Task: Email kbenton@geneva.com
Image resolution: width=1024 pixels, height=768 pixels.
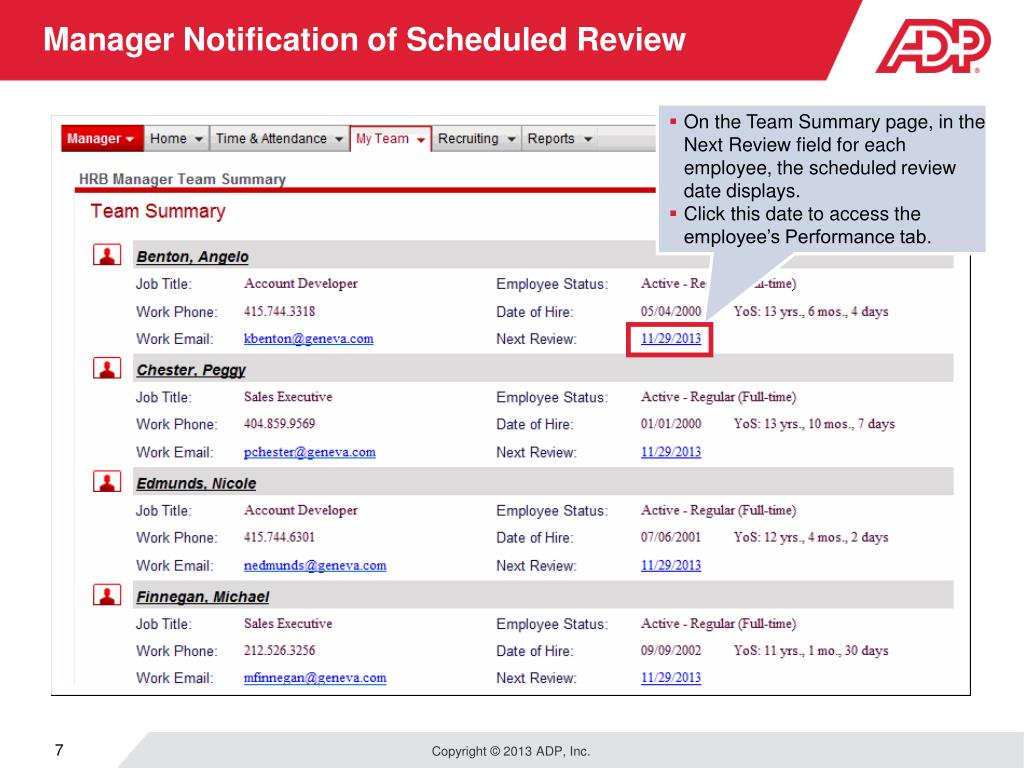Action: click(308, 339)
